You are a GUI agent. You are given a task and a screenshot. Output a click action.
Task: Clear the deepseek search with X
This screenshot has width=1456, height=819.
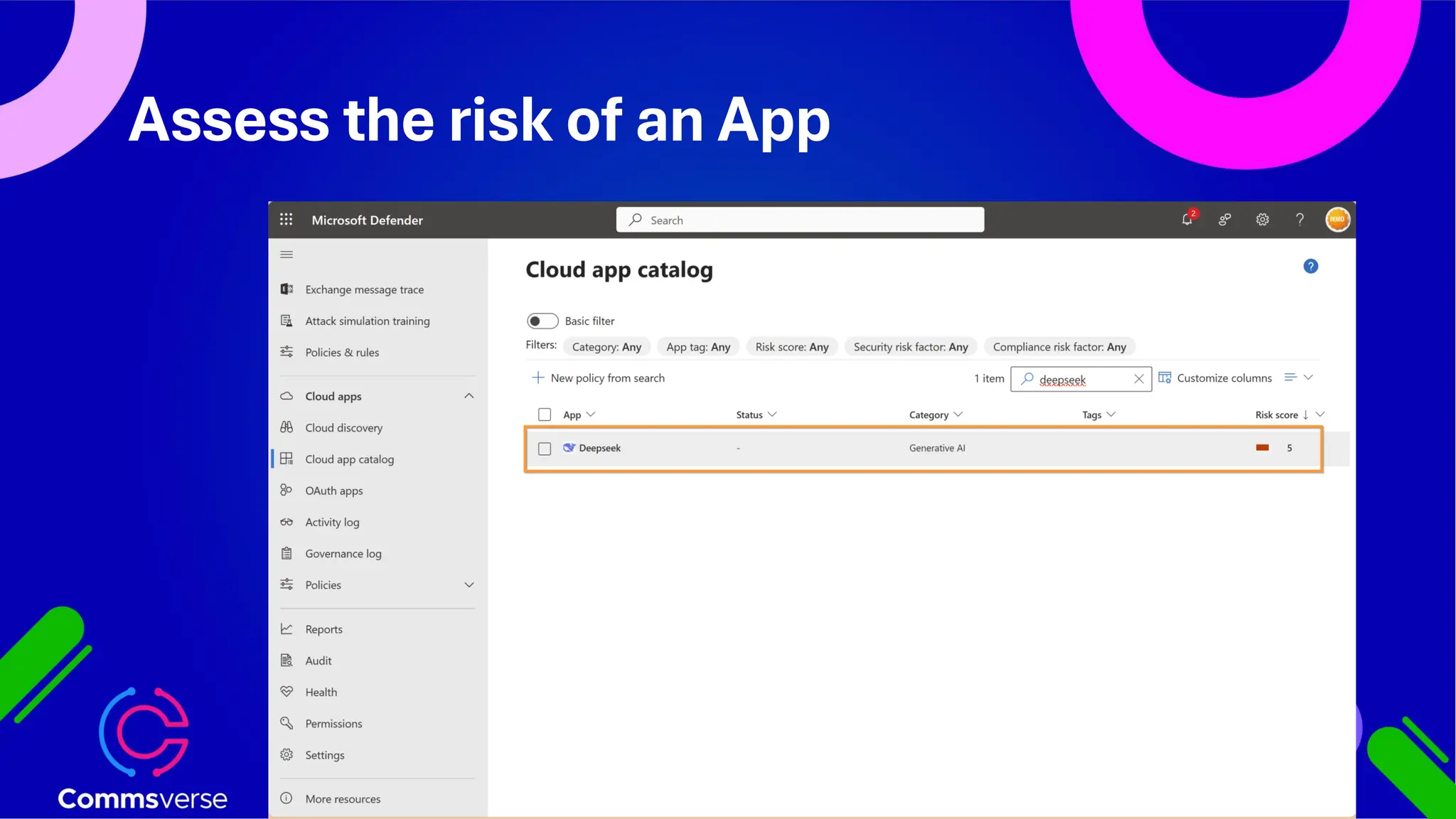pos(1139,379)
